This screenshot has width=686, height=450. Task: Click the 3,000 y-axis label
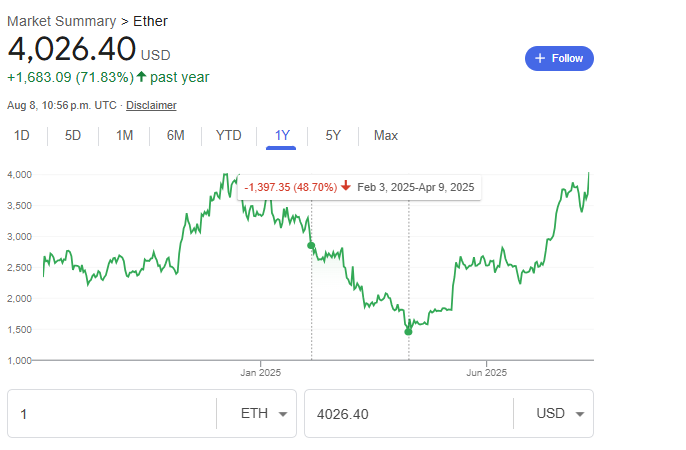click(x=20, y=237)
